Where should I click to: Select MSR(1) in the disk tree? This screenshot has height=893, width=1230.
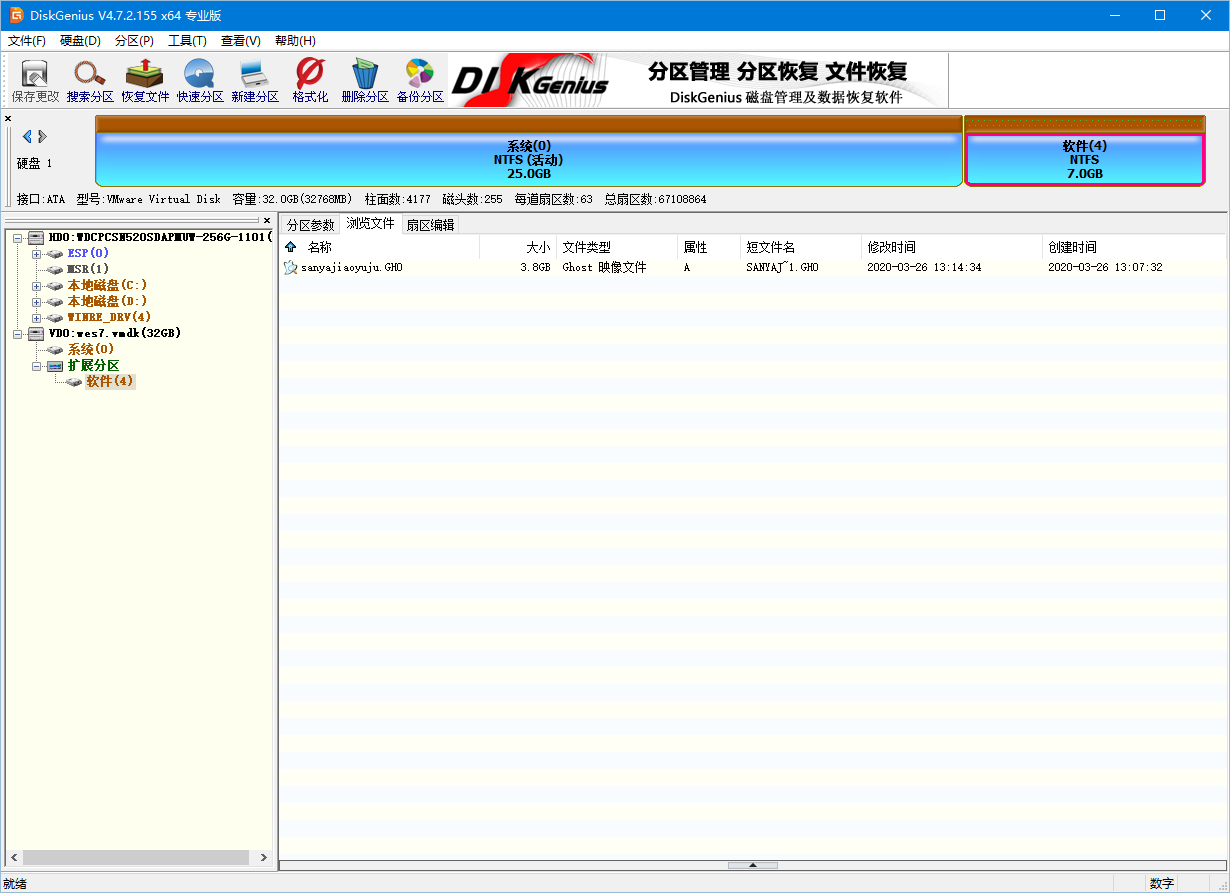pyautogui.click(x=88, y=269)
